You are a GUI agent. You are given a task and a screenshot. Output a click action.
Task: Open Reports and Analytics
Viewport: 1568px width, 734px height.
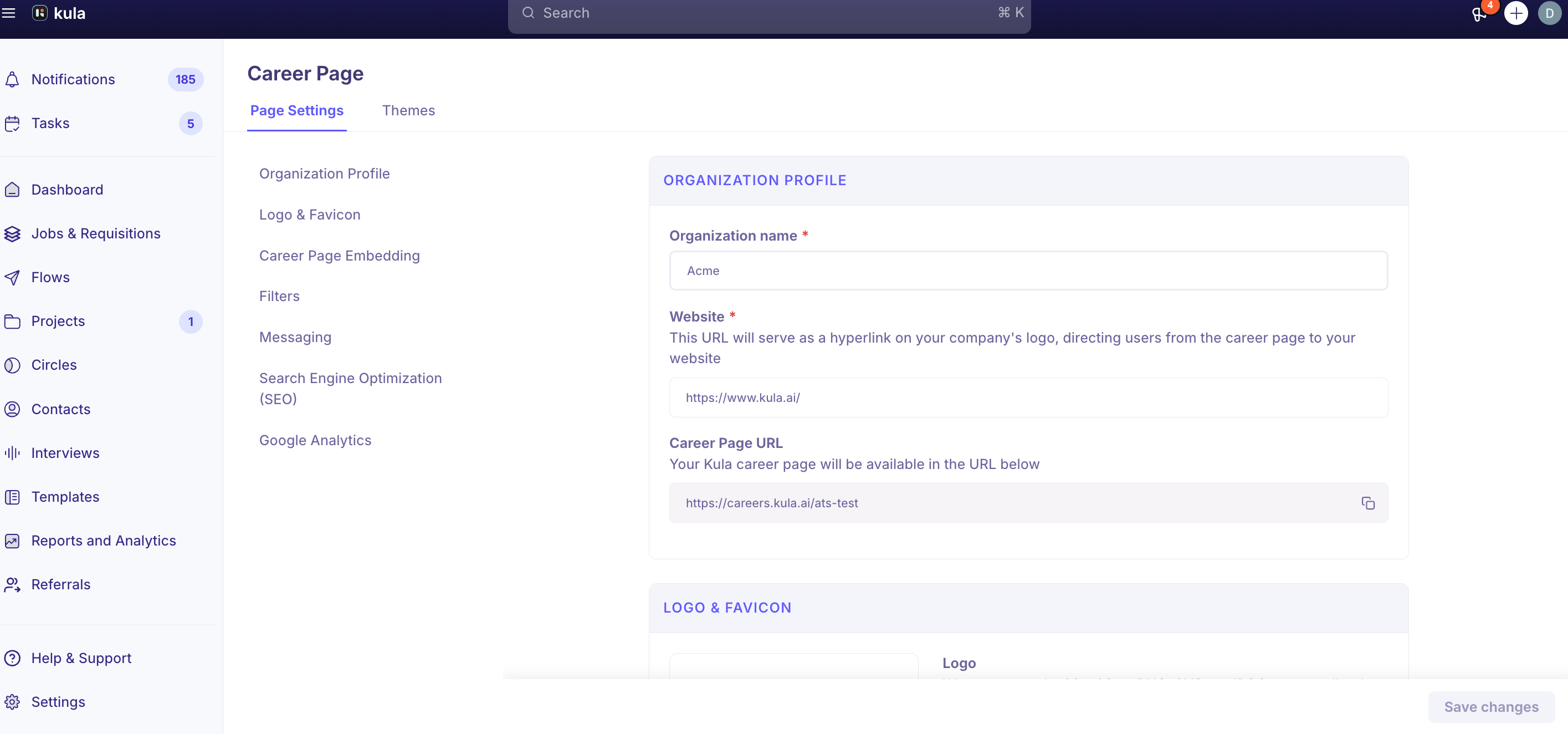tap(104, 541)
